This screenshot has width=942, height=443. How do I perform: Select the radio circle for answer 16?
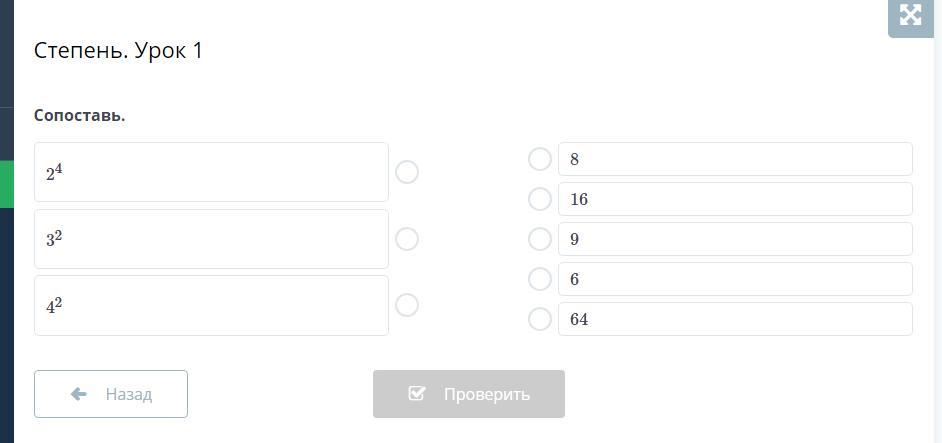pyautogui.click(x=540, y=199)
